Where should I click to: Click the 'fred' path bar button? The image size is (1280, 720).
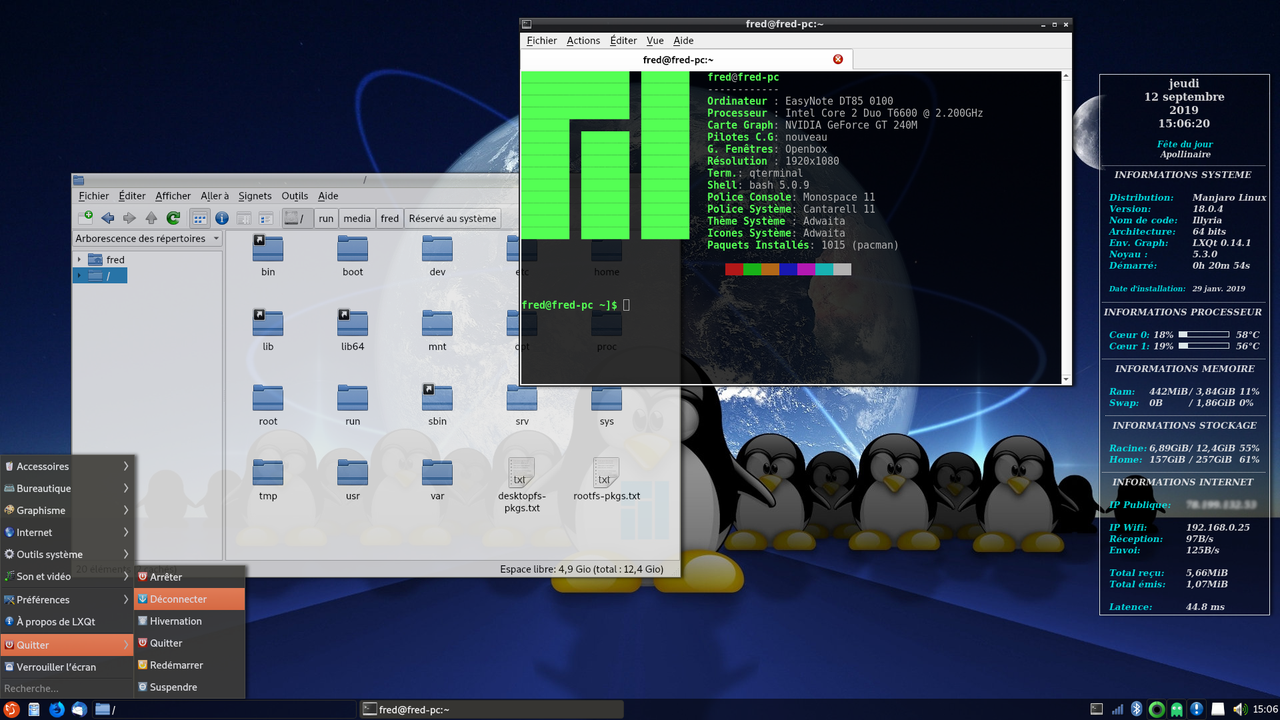coord(390,218)
